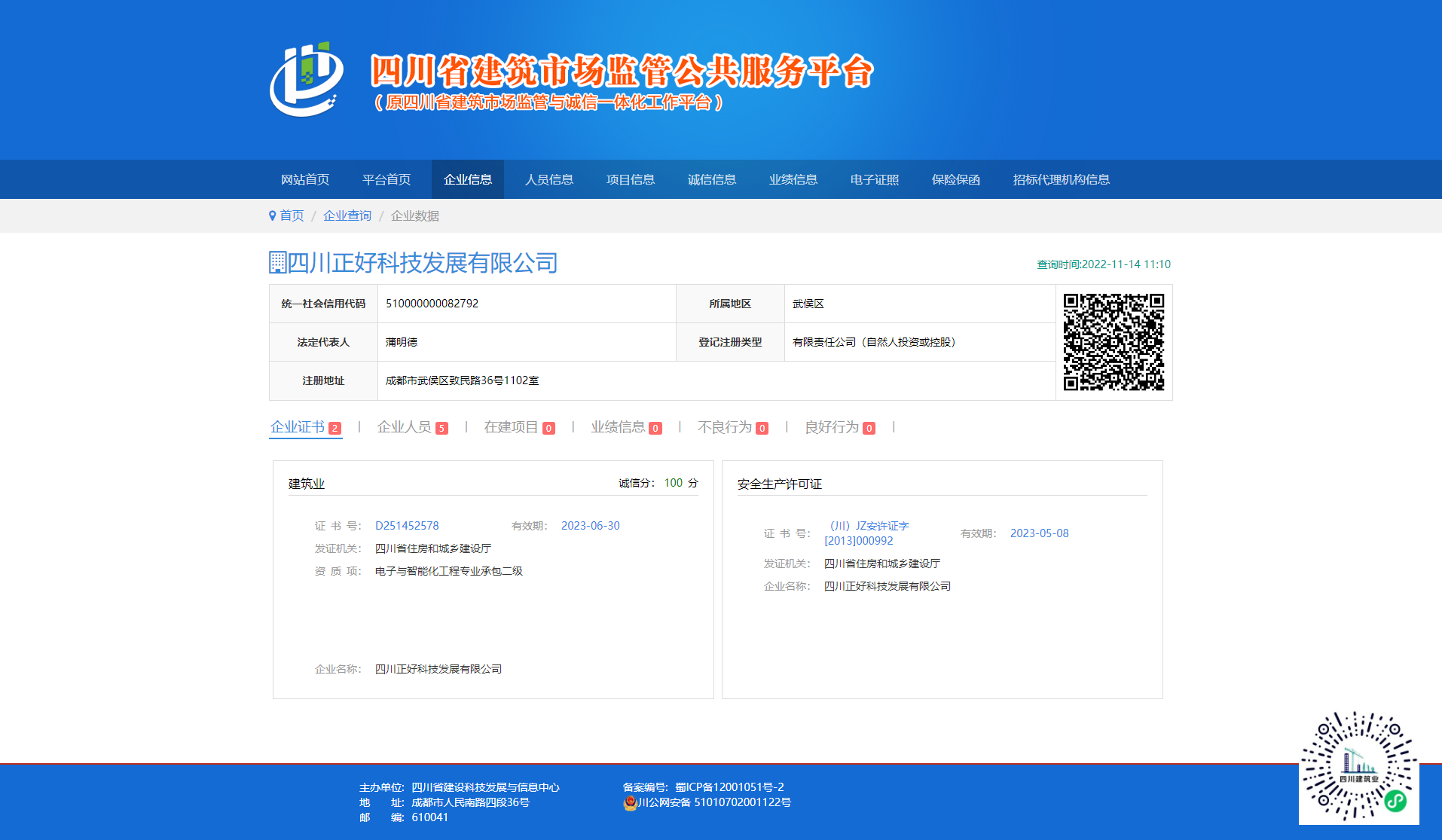Click validity date 2023-05-08
The height and width of the screenshot is (840, 1442).
tap(1040, 533)
